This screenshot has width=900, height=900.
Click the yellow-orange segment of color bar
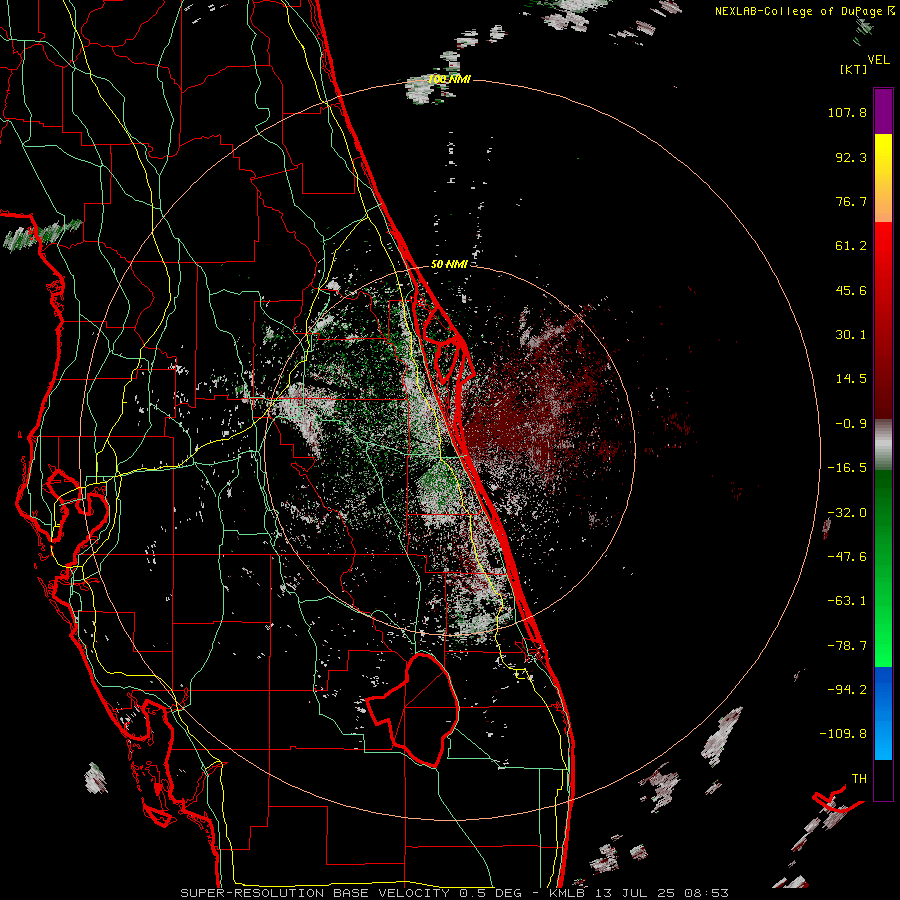point(883,178)
